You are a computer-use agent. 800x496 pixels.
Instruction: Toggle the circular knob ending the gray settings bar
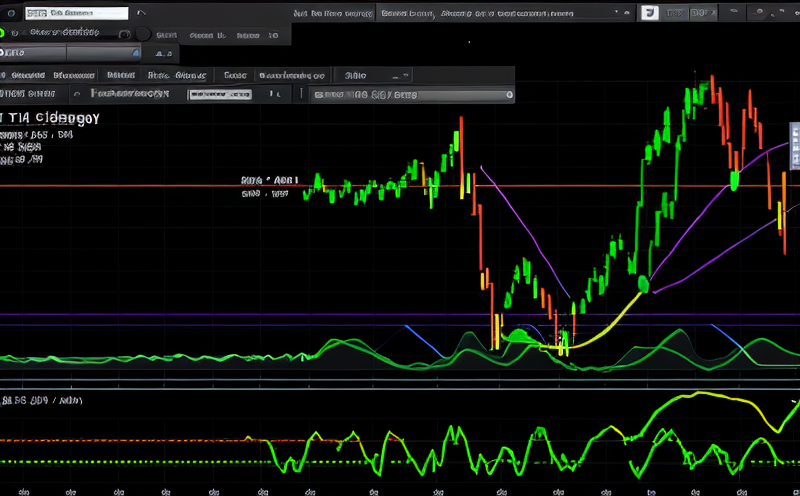point(507,95)
